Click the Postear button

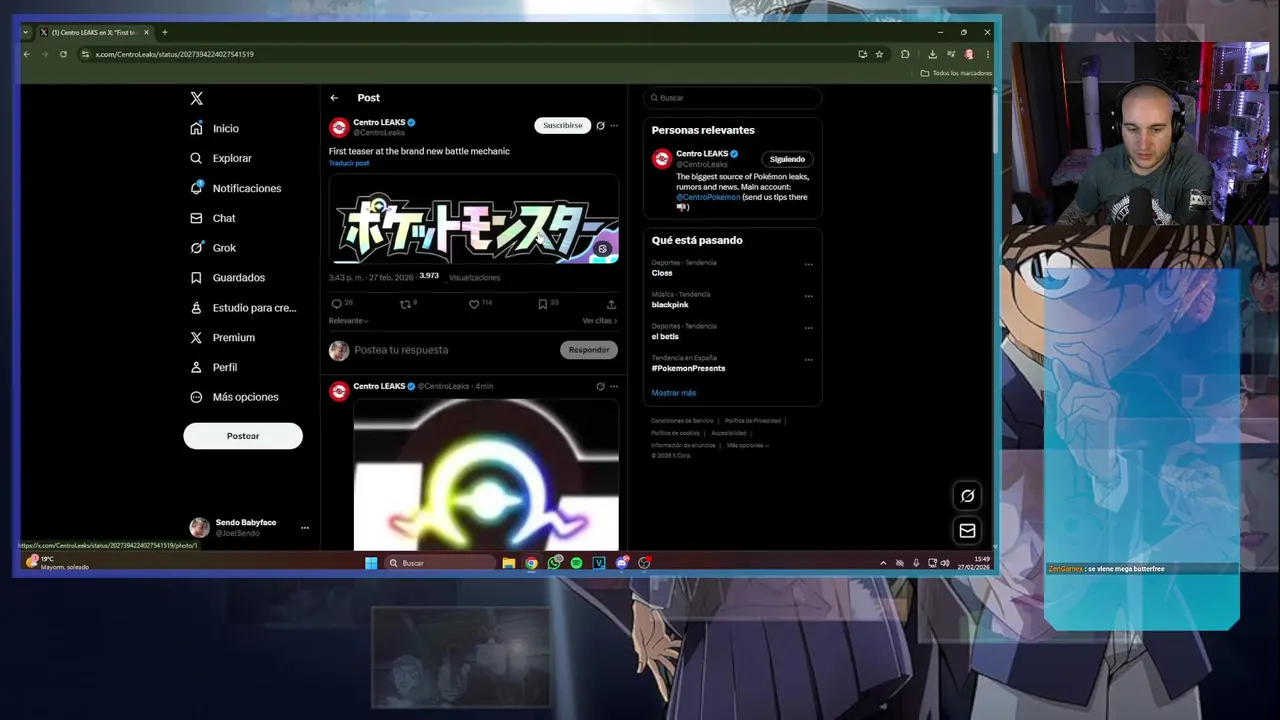tap(243, 436)
